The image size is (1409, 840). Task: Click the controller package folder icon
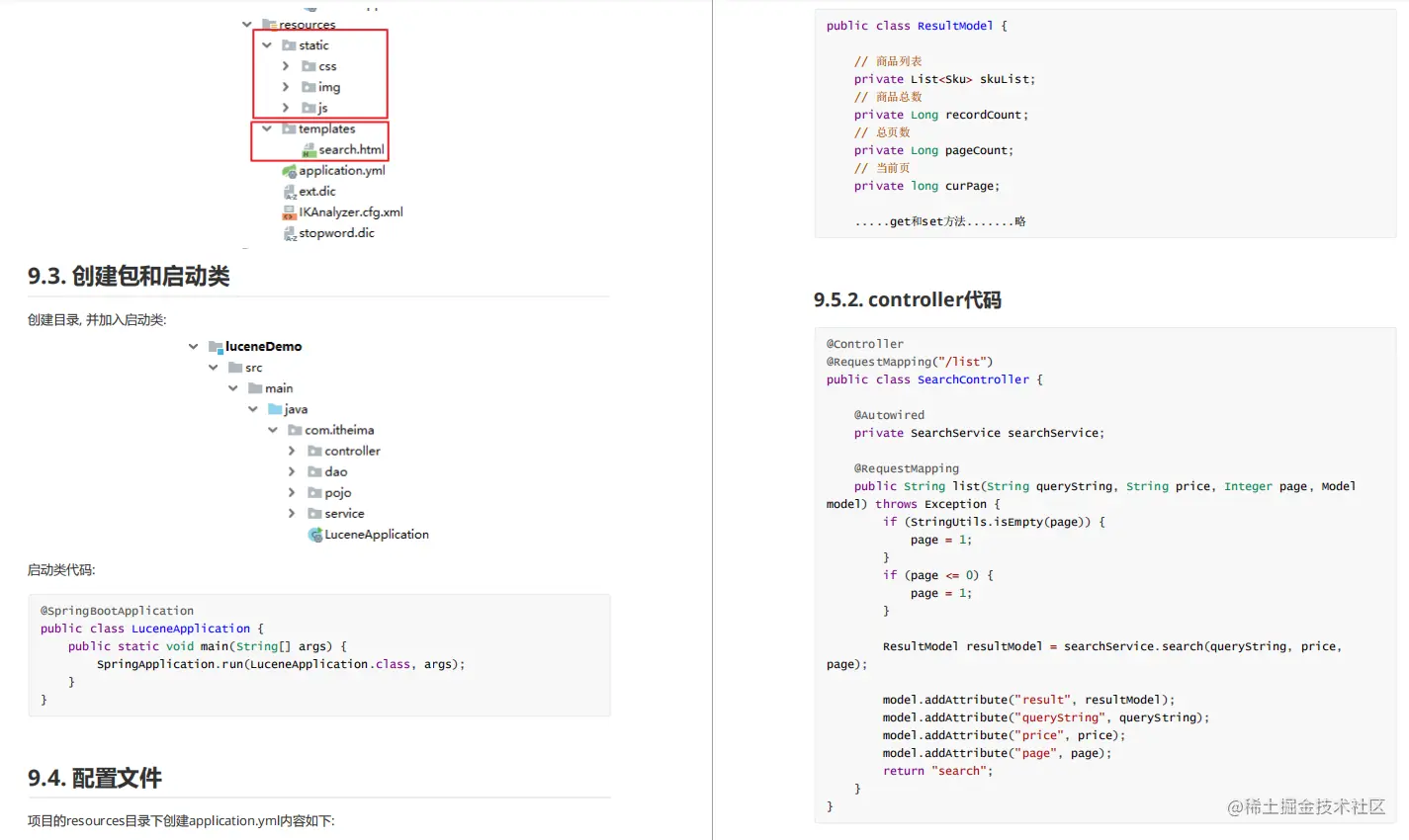314,451
